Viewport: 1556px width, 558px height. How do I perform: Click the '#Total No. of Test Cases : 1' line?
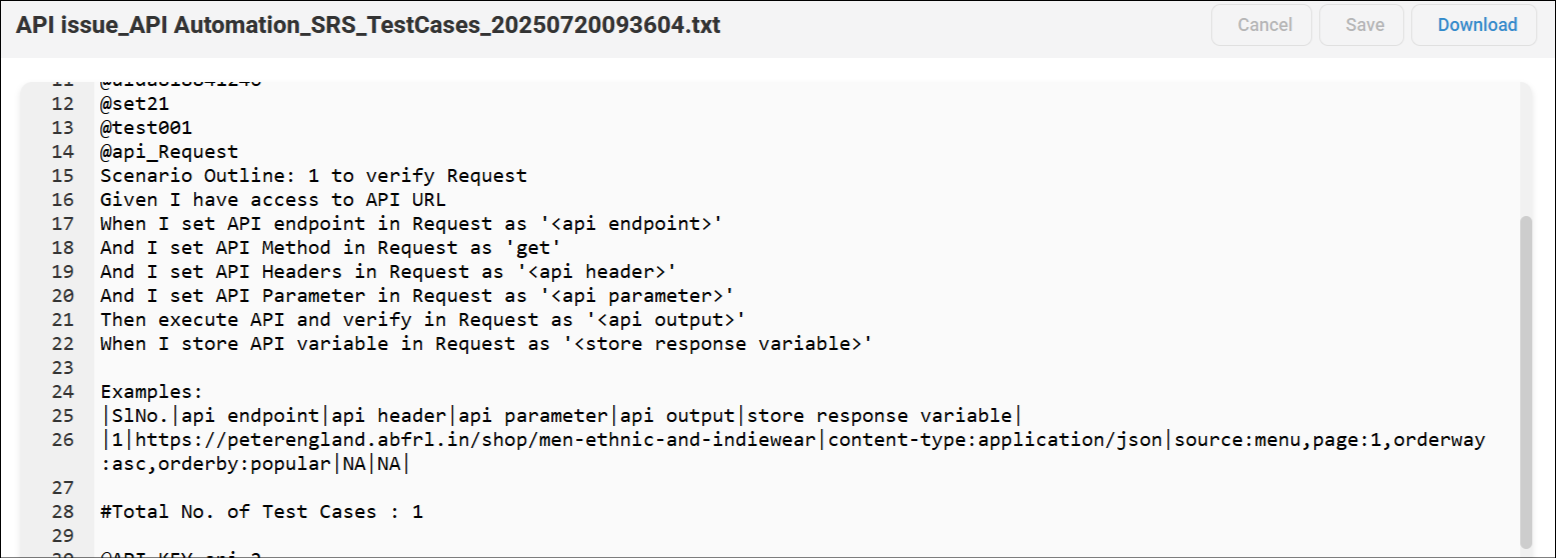(261, 512)
